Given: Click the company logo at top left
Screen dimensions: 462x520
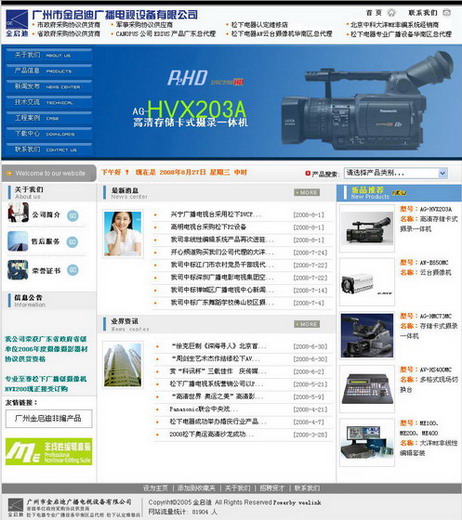Looking at the screenshot, I should coord(17,23).
